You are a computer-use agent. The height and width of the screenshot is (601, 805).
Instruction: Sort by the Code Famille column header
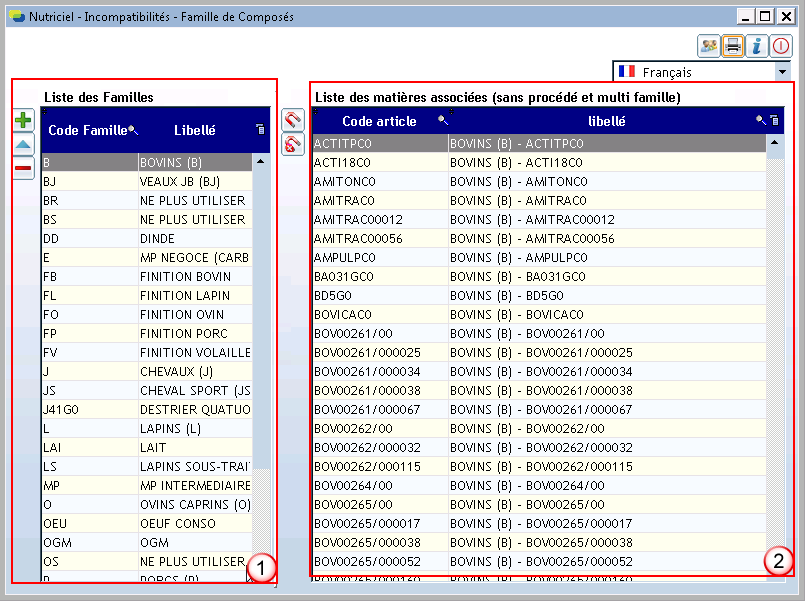87,130
